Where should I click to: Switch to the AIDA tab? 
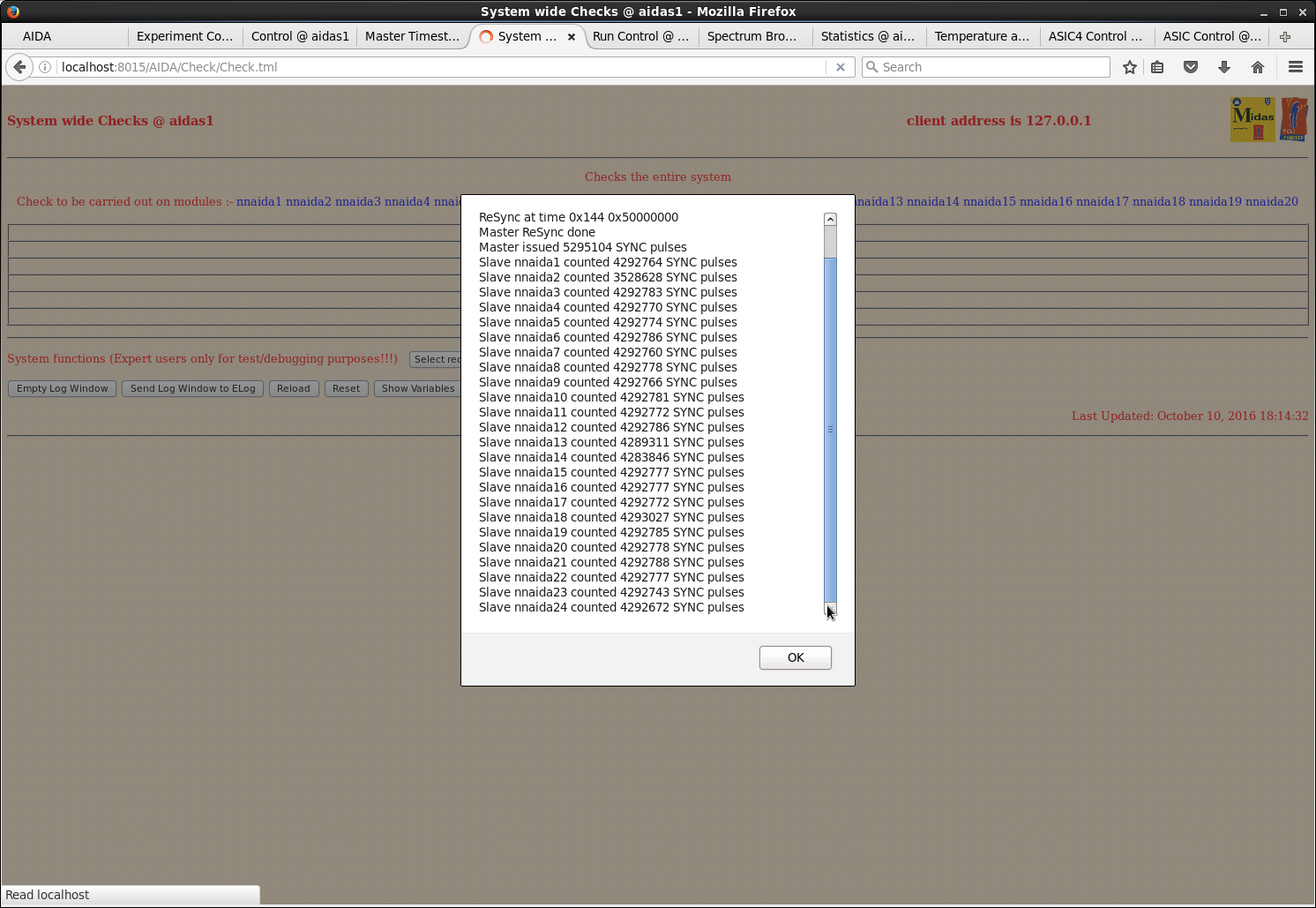(37, 36)
